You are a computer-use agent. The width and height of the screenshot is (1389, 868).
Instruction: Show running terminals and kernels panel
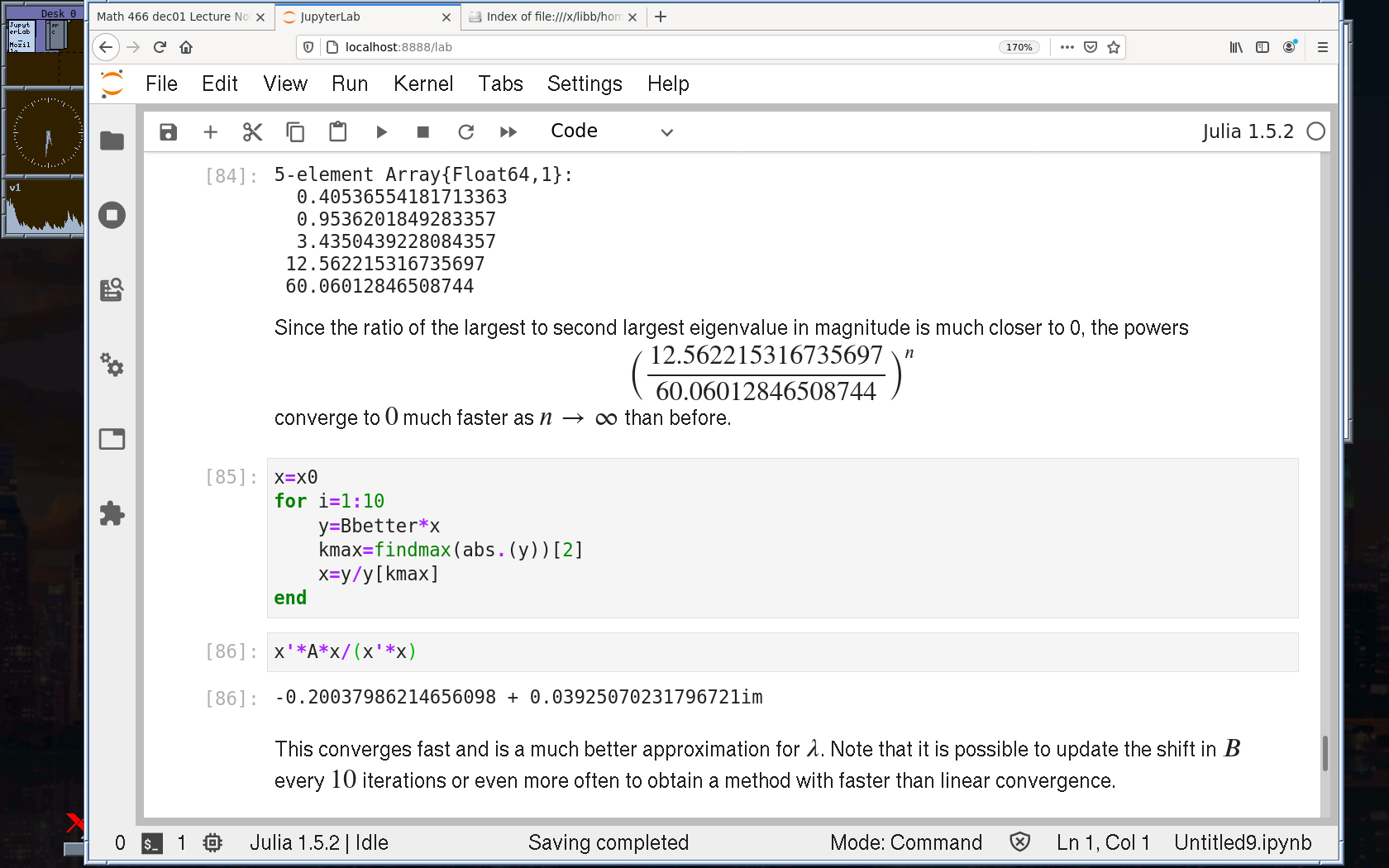pos(112,216)
